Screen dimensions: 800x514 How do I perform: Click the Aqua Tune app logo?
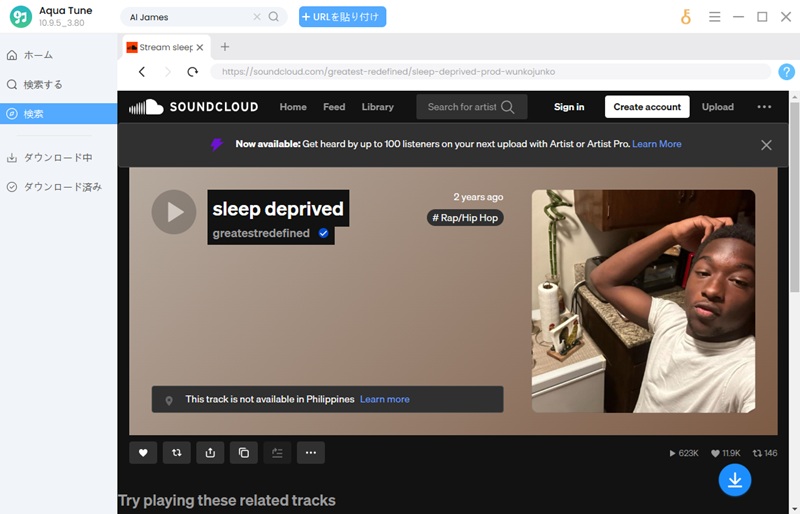tap(21, 17)
